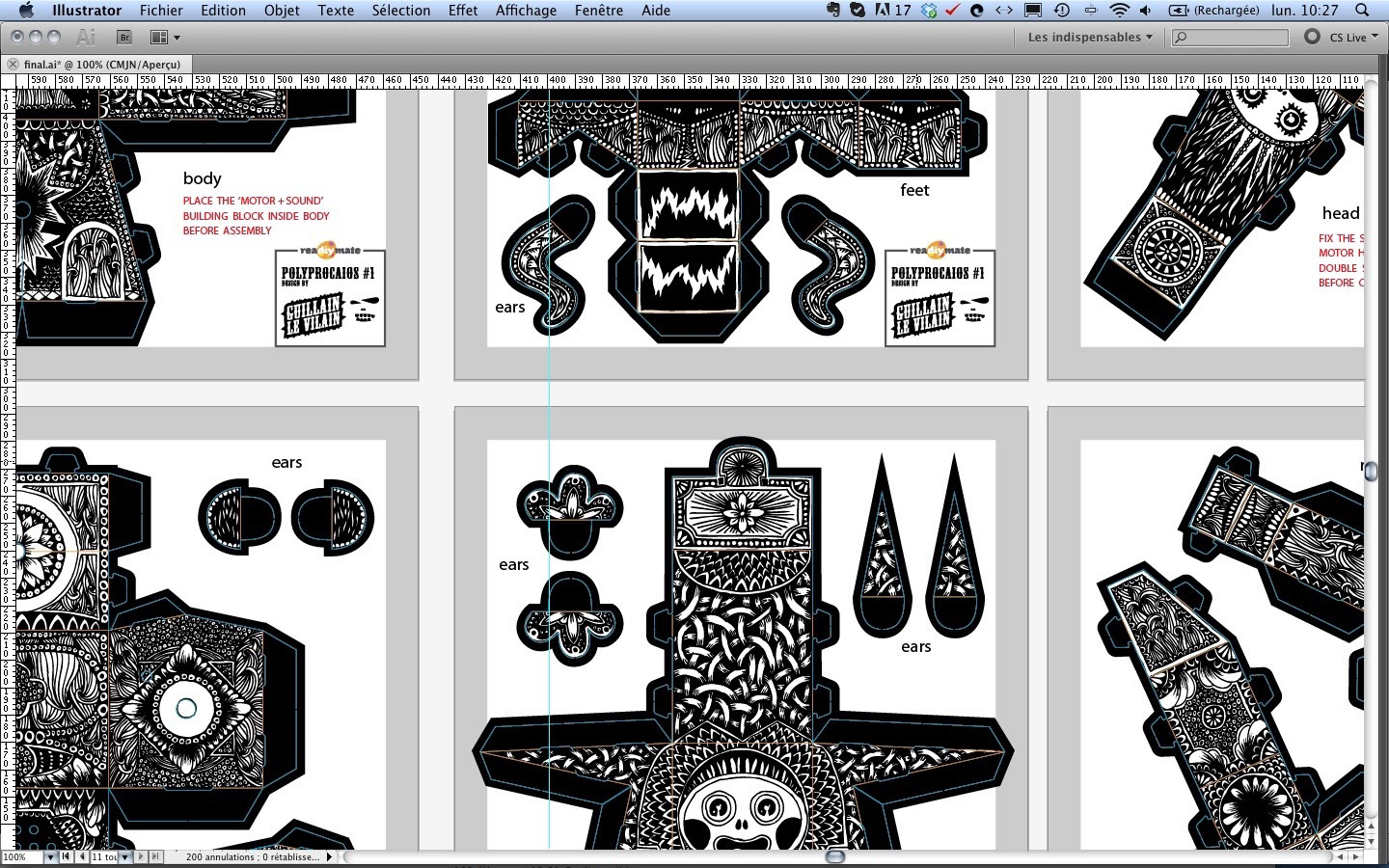Screen dimensions: 1389x868
Task: Click the ruler origin corner box
Action: 8,81
